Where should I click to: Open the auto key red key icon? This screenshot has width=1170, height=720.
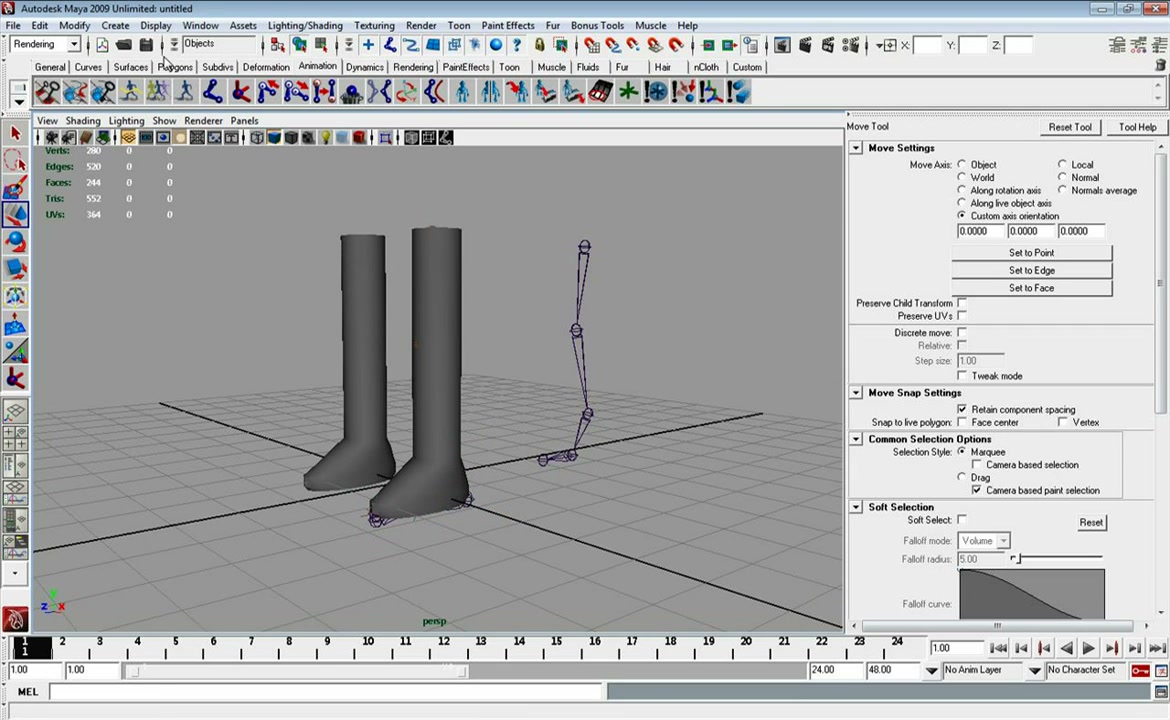point(1140,671)
